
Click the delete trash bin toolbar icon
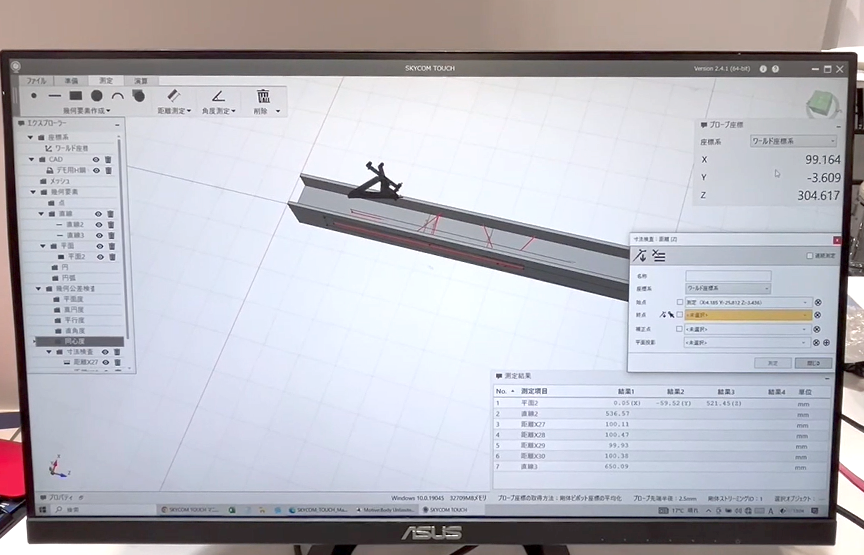pos(263,96)
